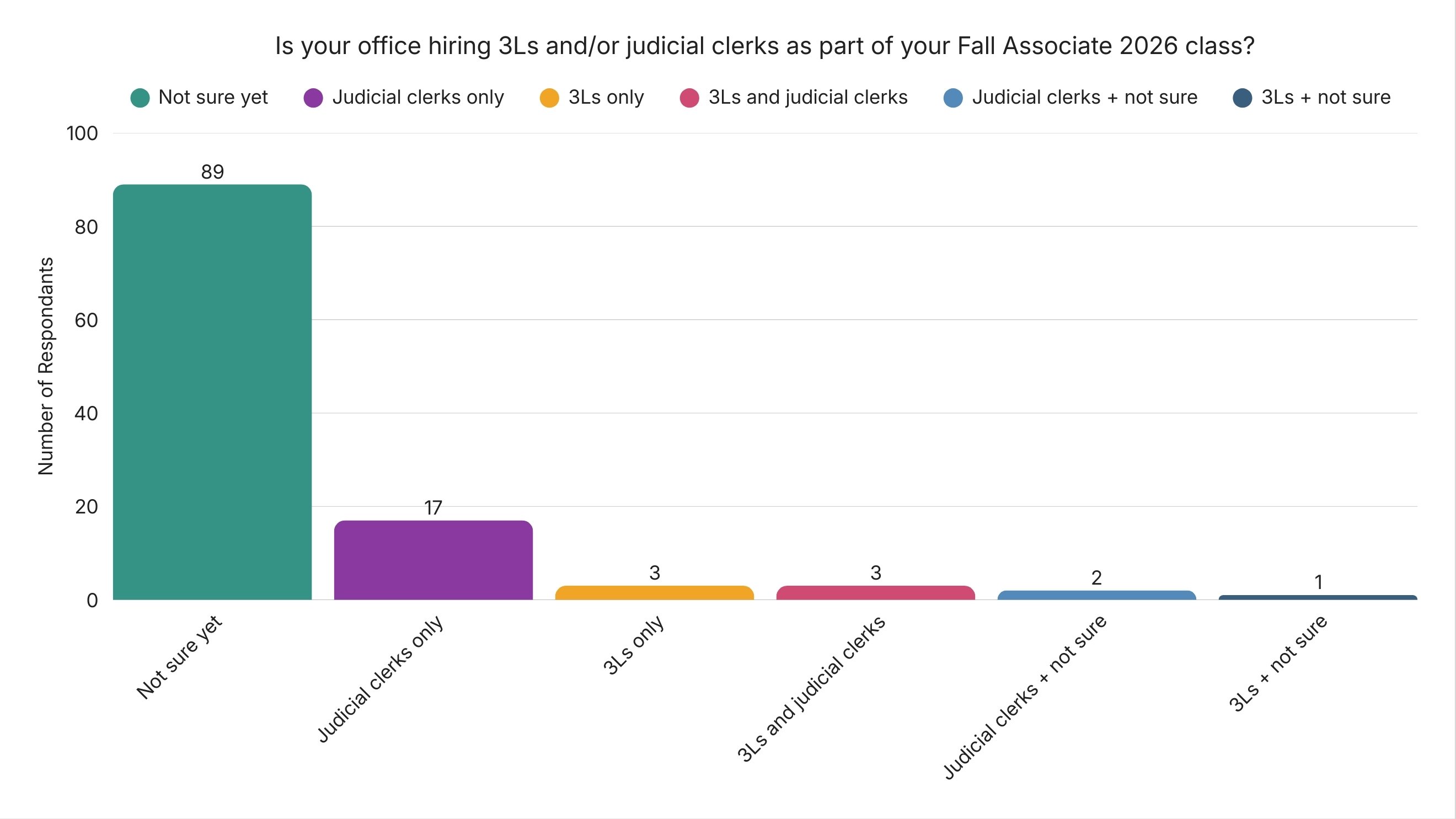This screenshot has width=1456, height=819.
Task: Click the 'Number of Respondants' y-axis label
Action: coord(46,366)
